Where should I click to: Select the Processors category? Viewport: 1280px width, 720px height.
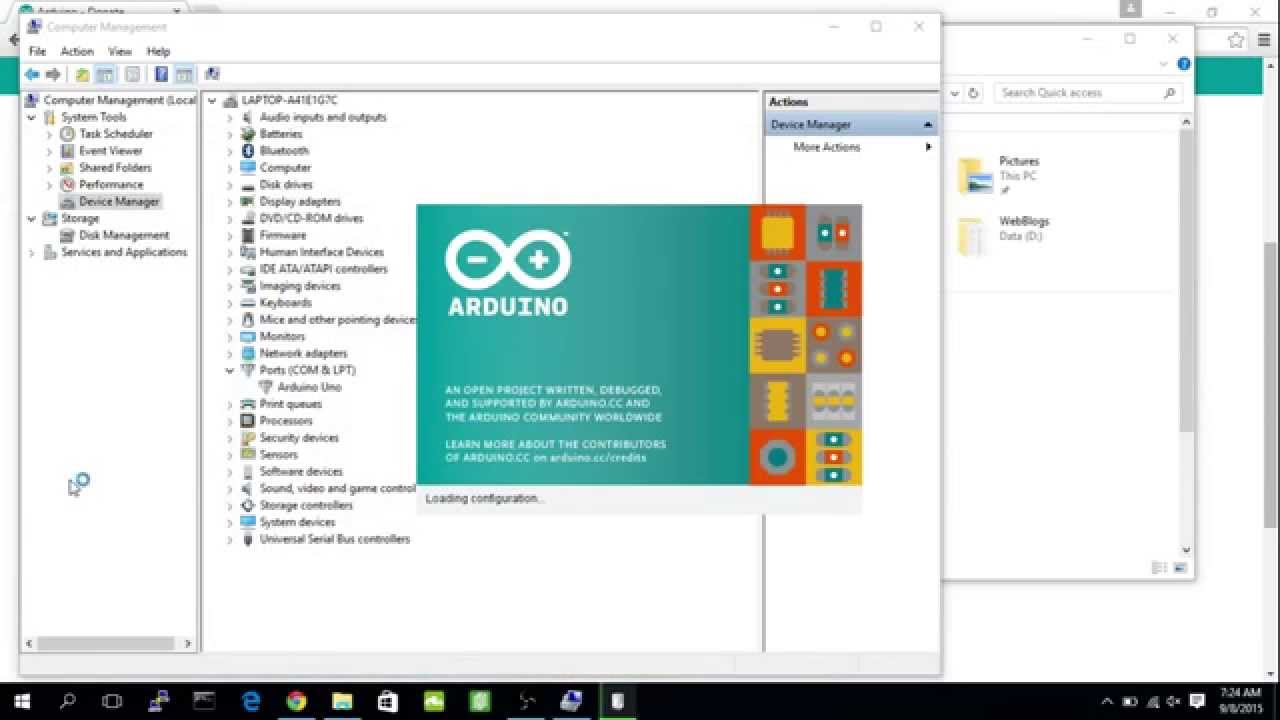286,420
